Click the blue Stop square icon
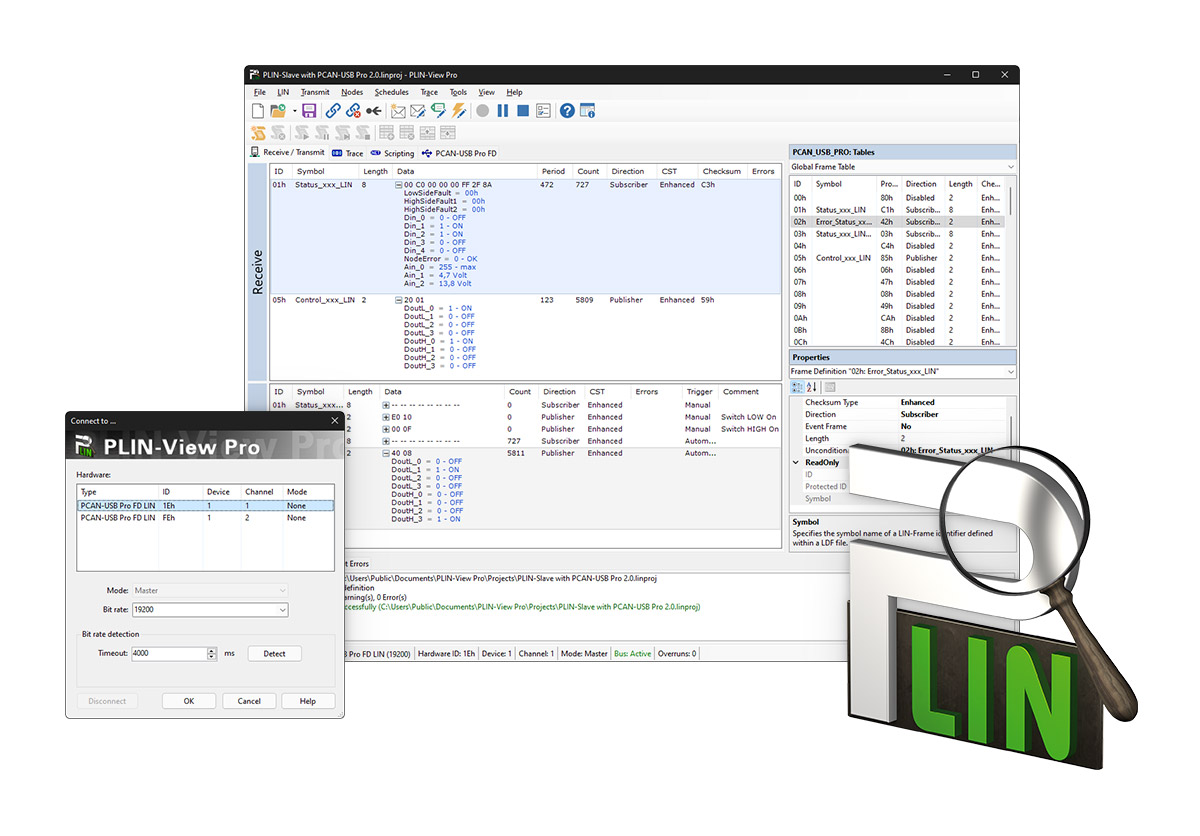The width and height of the screenshot is (1200, 836). point(522,111)
